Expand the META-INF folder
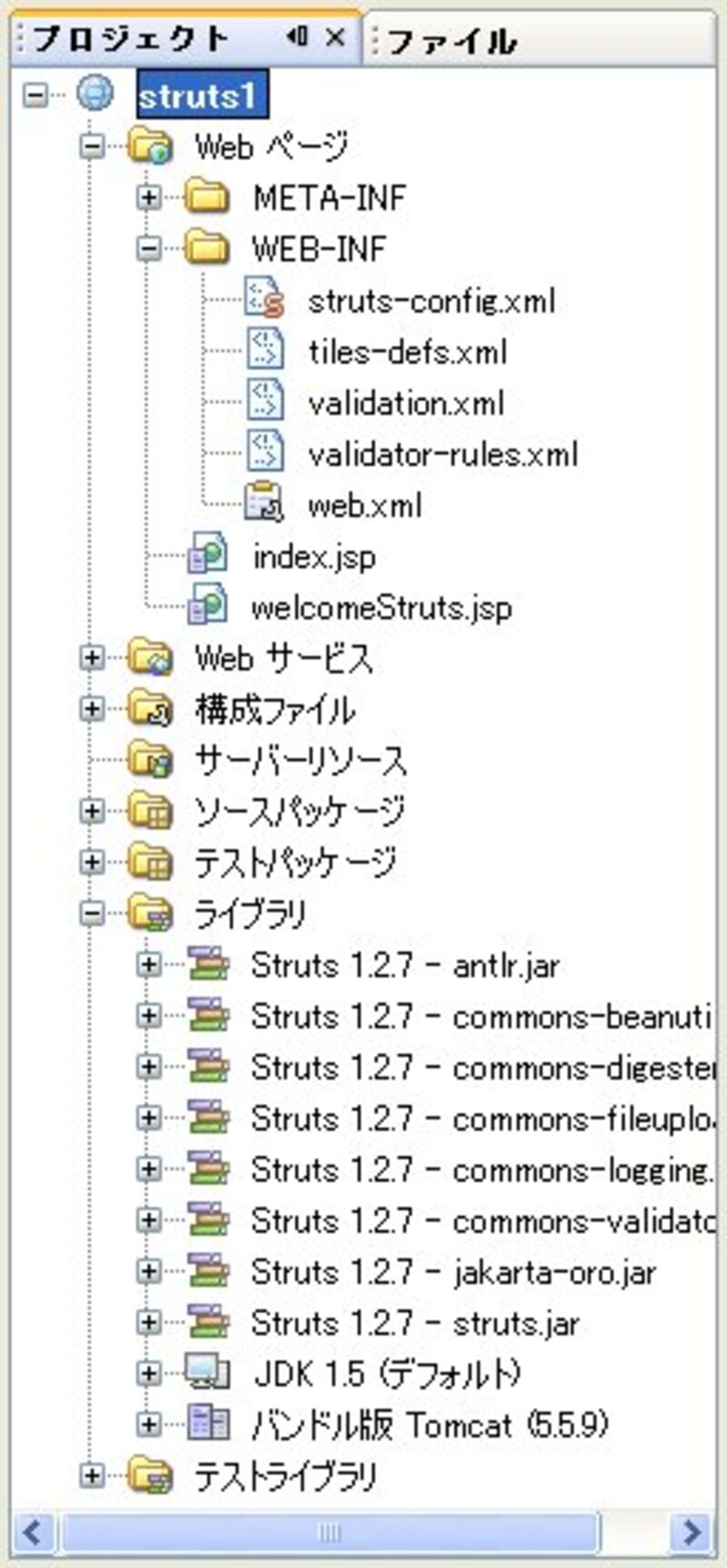 coord(148,197)
